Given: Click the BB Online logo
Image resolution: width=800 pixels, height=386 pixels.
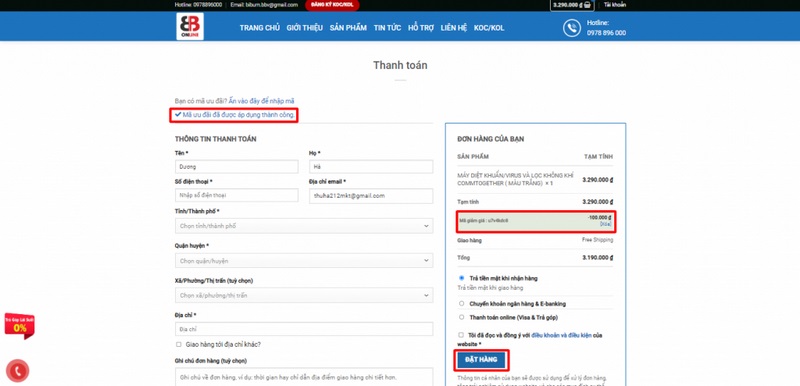Looking at the screenshot, I should point(190,26).
